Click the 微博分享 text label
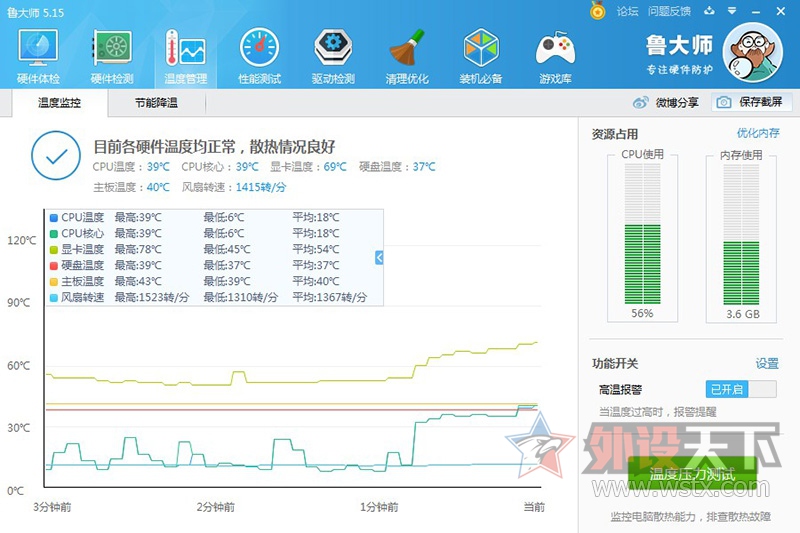The width and height of the screenshot is (800, 533). click(x=677, y=103)
